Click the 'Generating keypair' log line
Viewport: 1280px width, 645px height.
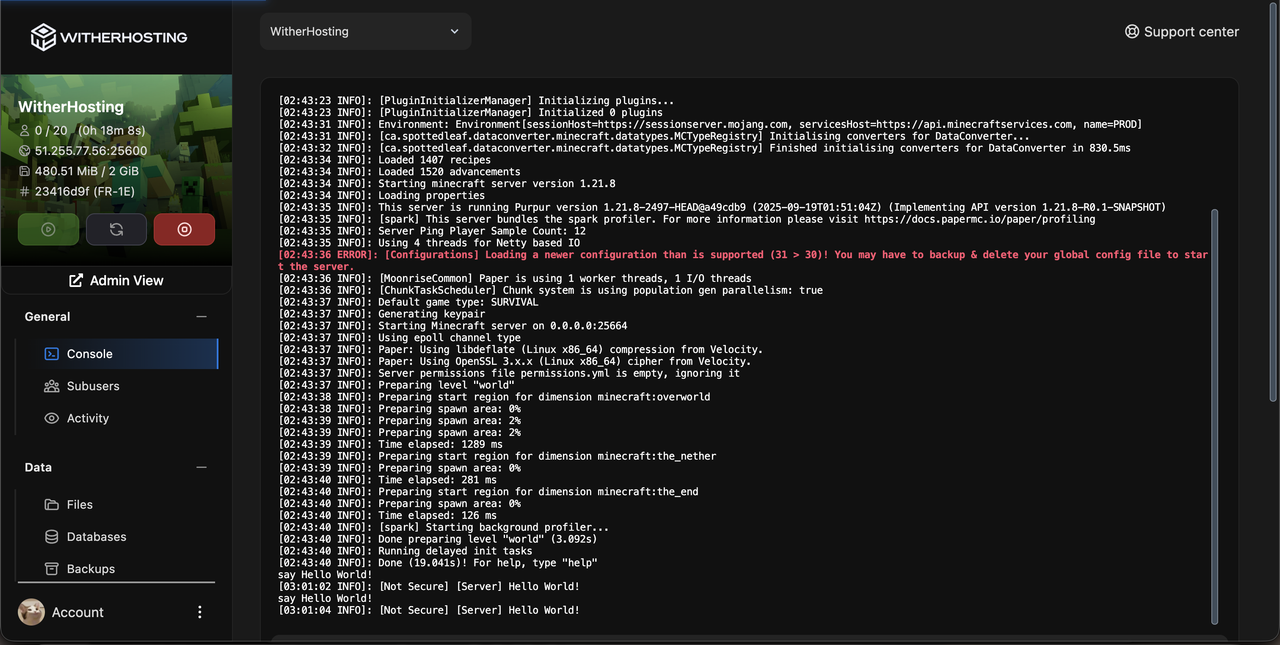(384, 314)
